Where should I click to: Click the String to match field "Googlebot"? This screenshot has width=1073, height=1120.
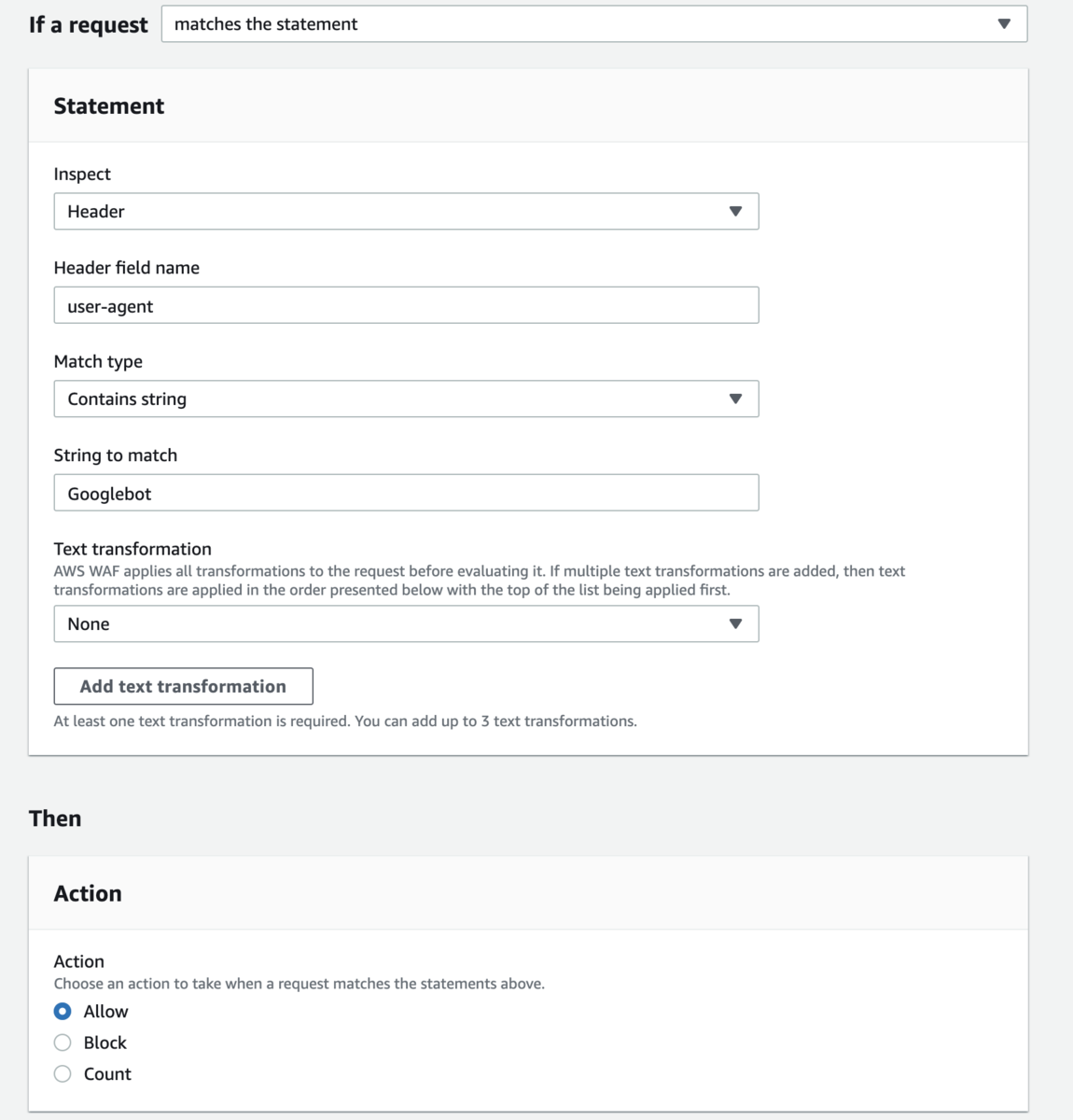coord(406,494)
